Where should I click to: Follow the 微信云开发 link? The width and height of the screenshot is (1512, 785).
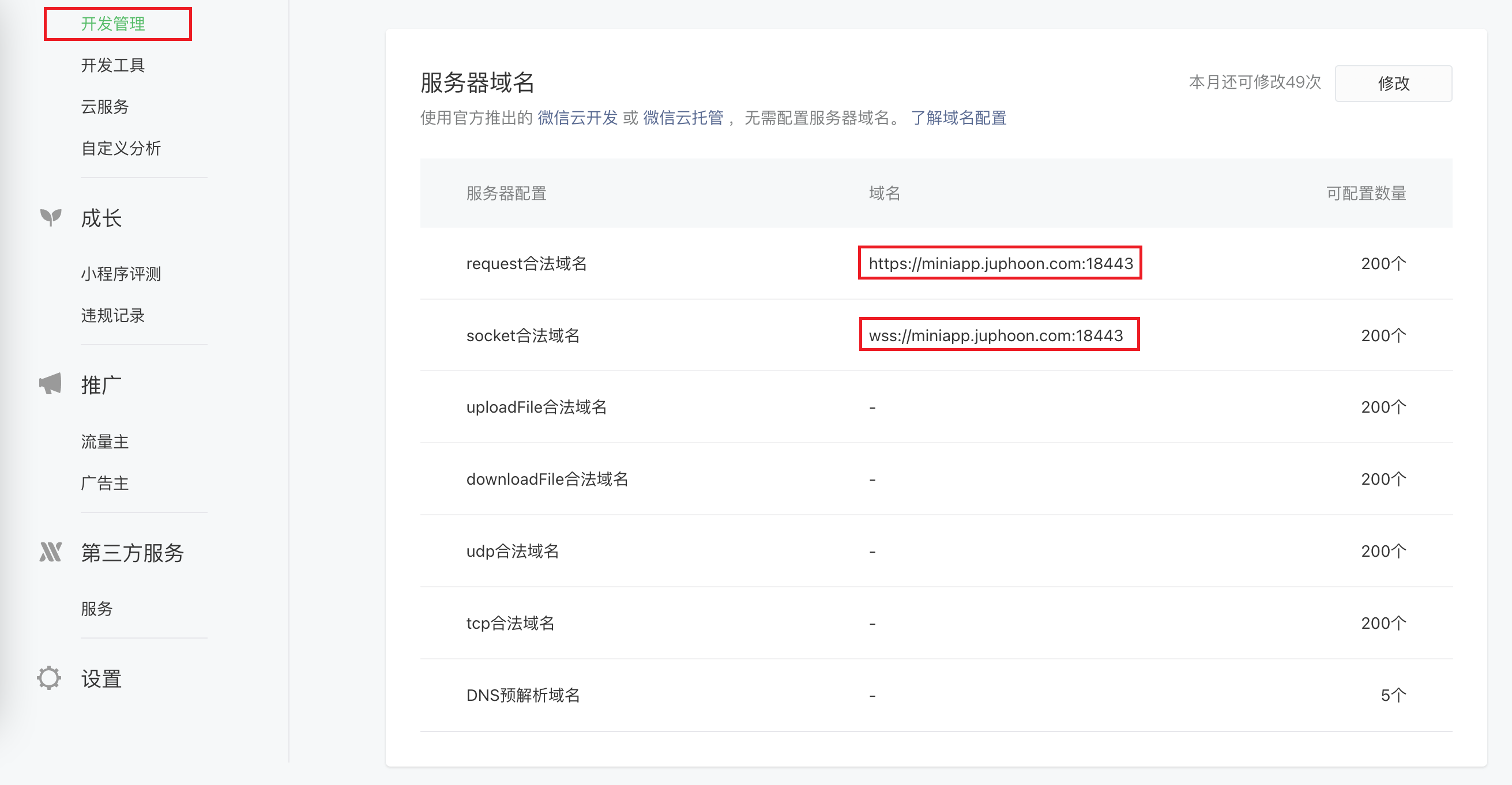578,118
